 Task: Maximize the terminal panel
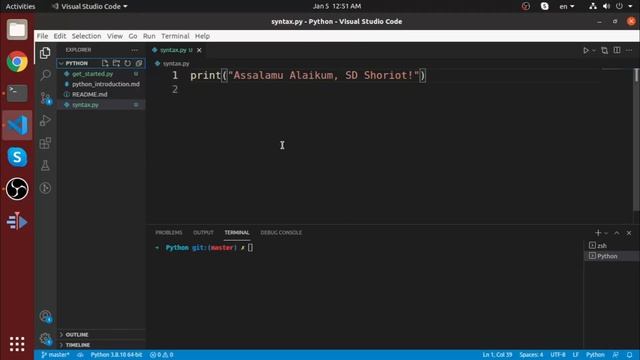(617, 233)
